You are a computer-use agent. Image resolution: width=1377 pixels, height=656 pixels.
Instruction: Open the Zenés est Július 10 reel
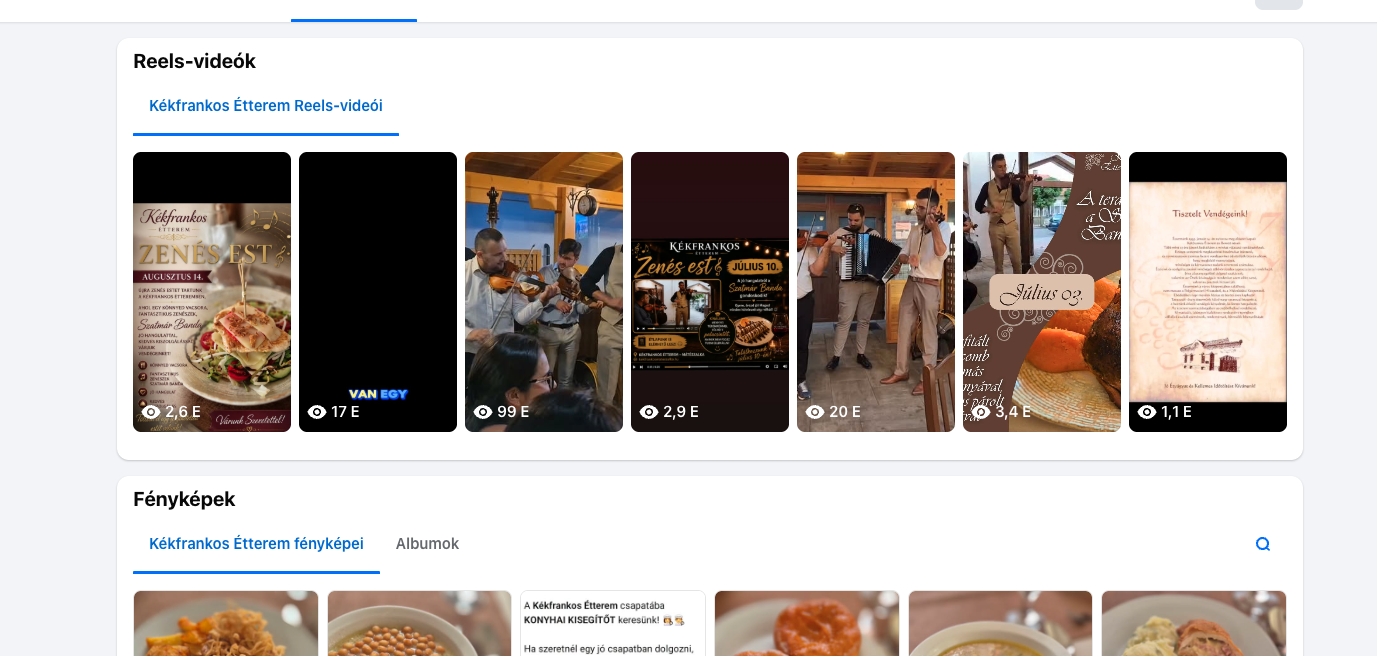pyautogui.click(x=710, y=292)
